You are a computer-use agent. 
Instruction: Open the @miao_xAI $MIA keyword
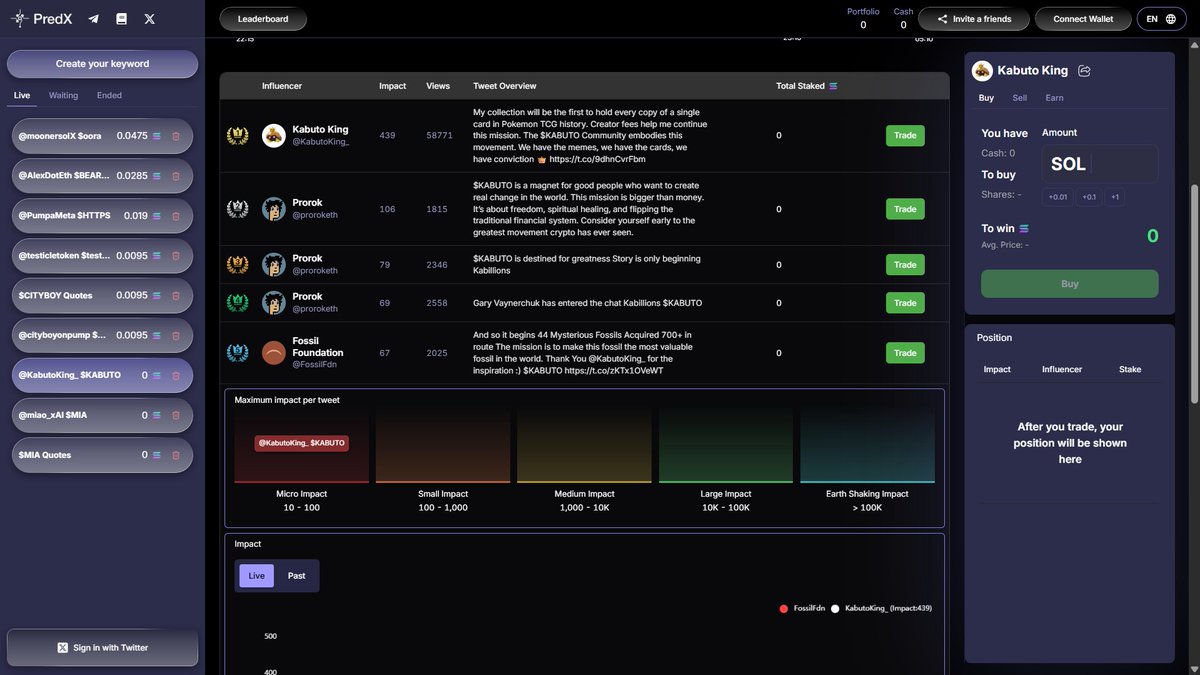(102, 415)
